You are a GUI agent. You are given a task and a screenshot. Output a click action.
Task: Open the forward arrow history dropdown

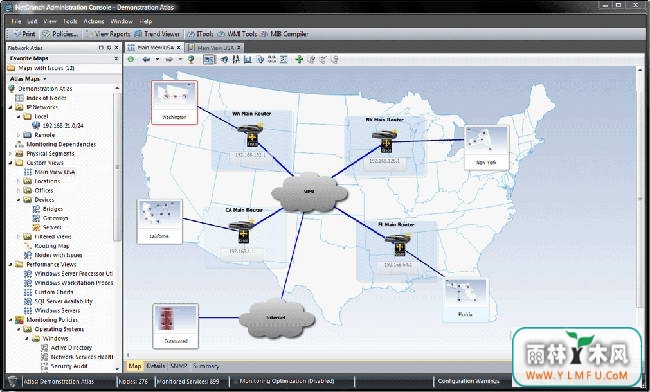[x=180, y=59]
